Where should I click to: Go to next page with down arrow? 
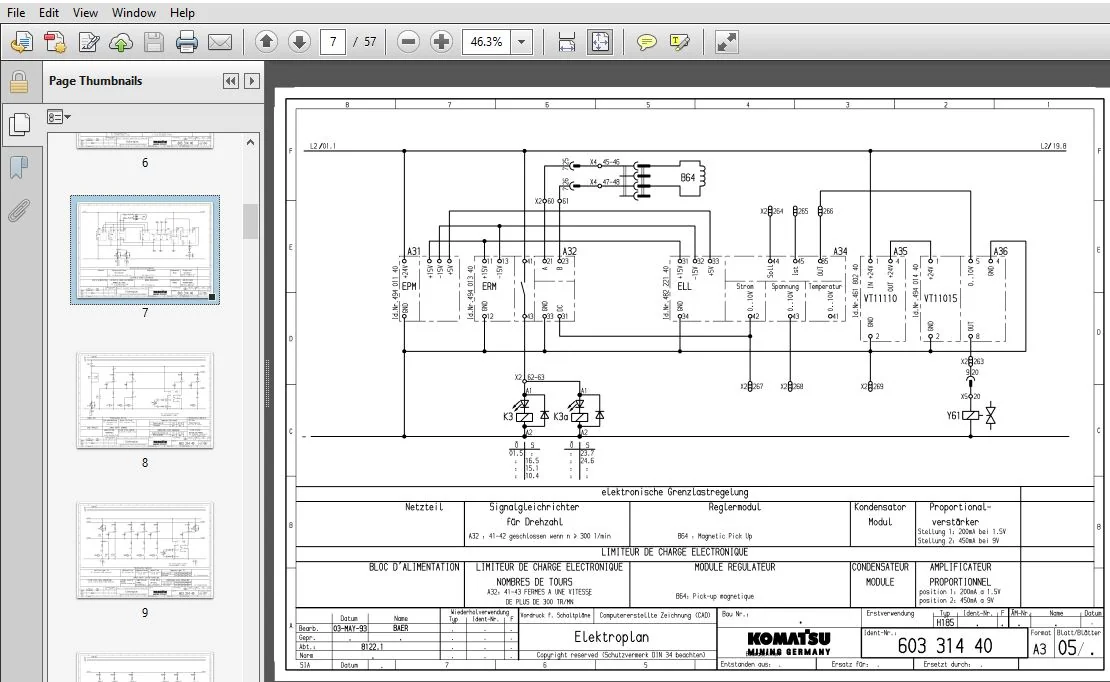click(x=299, y=42)
